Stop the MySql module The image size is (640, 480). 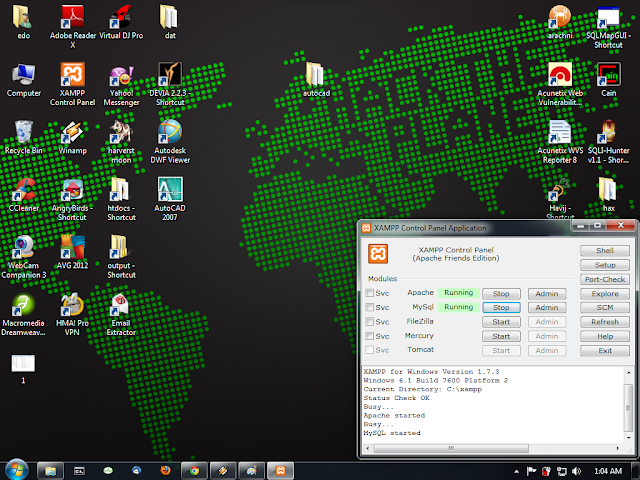(x=501, y=307)
